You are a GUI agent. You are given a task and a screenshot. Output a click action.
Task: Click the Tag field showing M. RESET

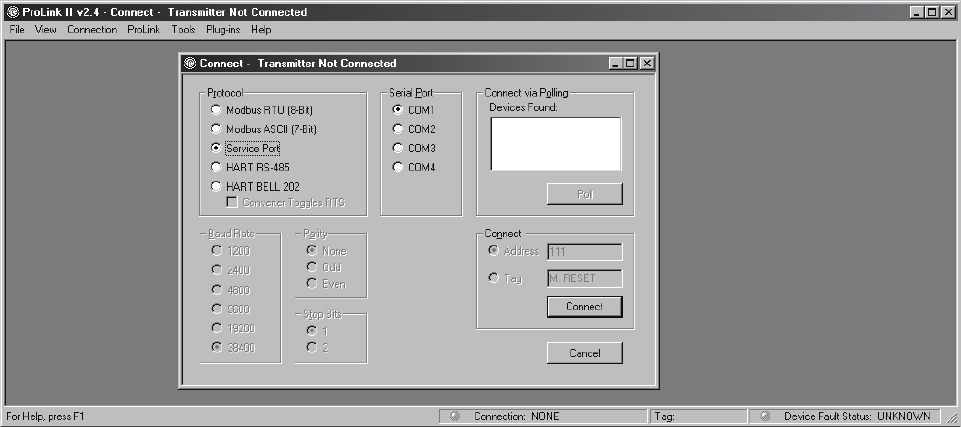pos(585,279)
